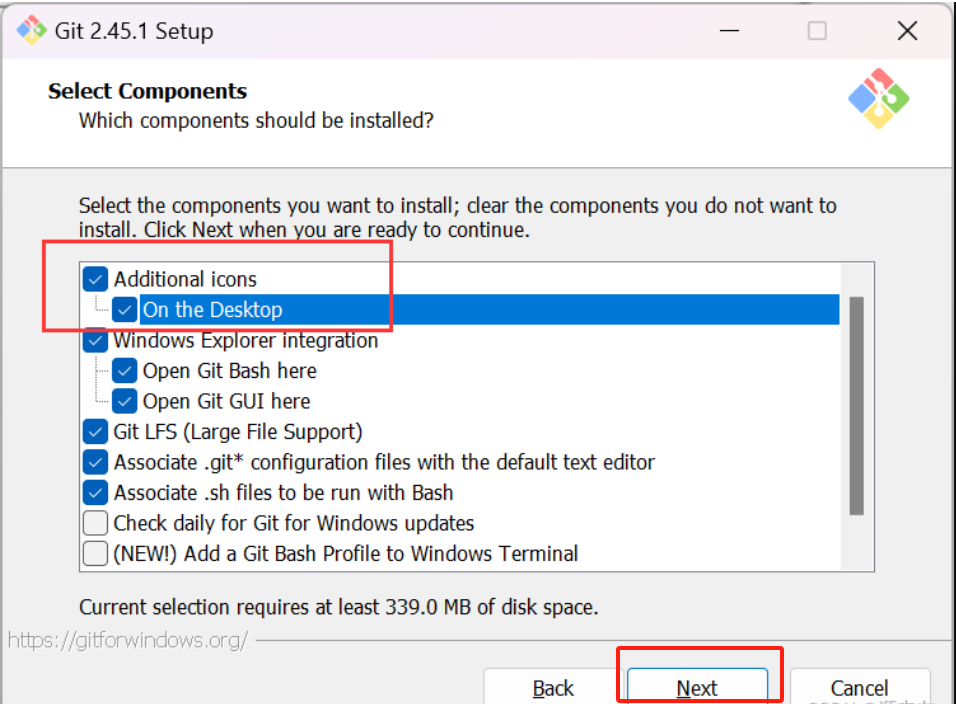Uncheck Open Git Bash here option
This screenshot has width=956, height=704.
coord(125,371)
